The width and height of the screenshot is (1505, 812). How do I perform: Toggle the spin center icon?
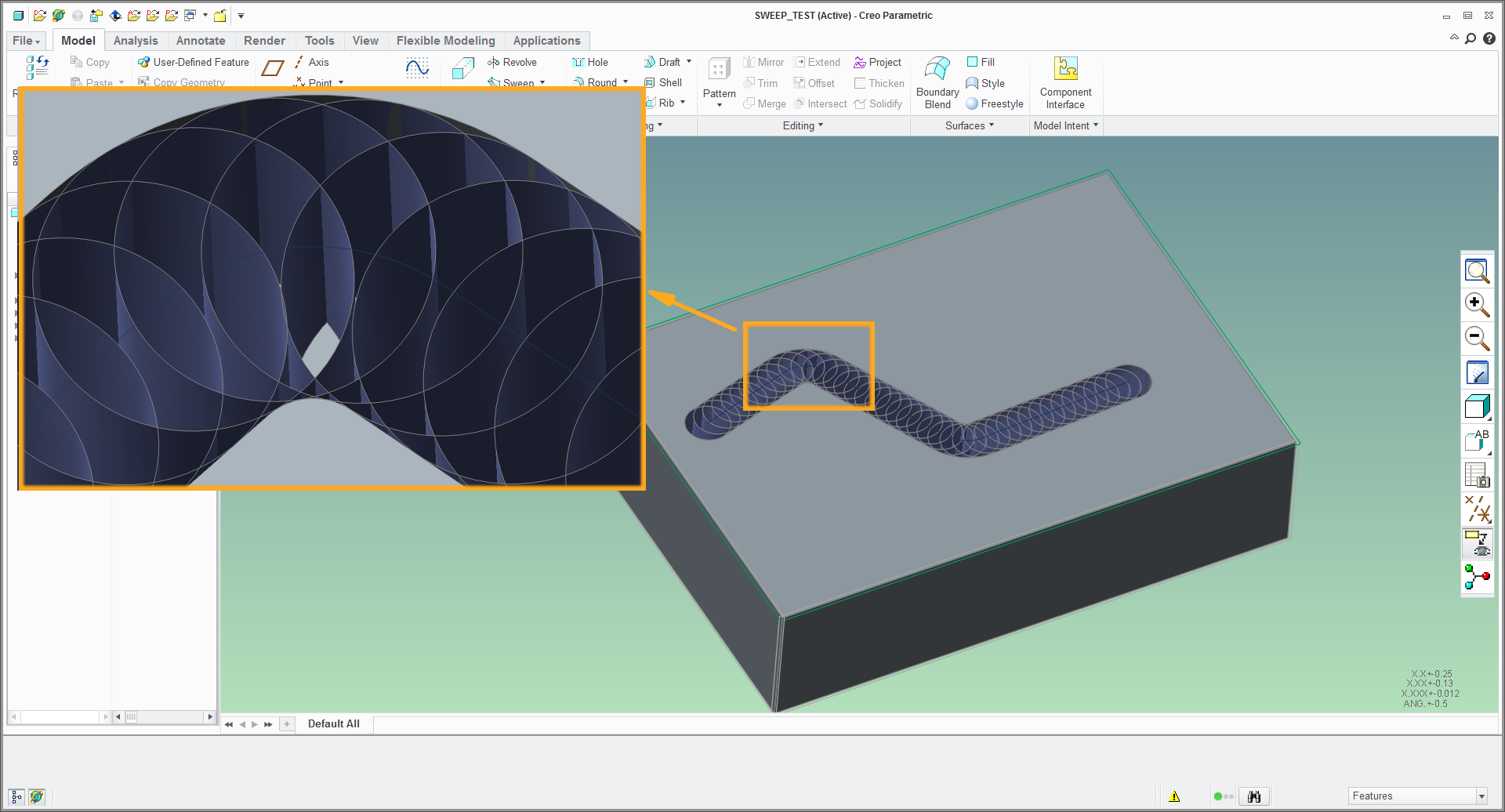tap(1477, 577)
